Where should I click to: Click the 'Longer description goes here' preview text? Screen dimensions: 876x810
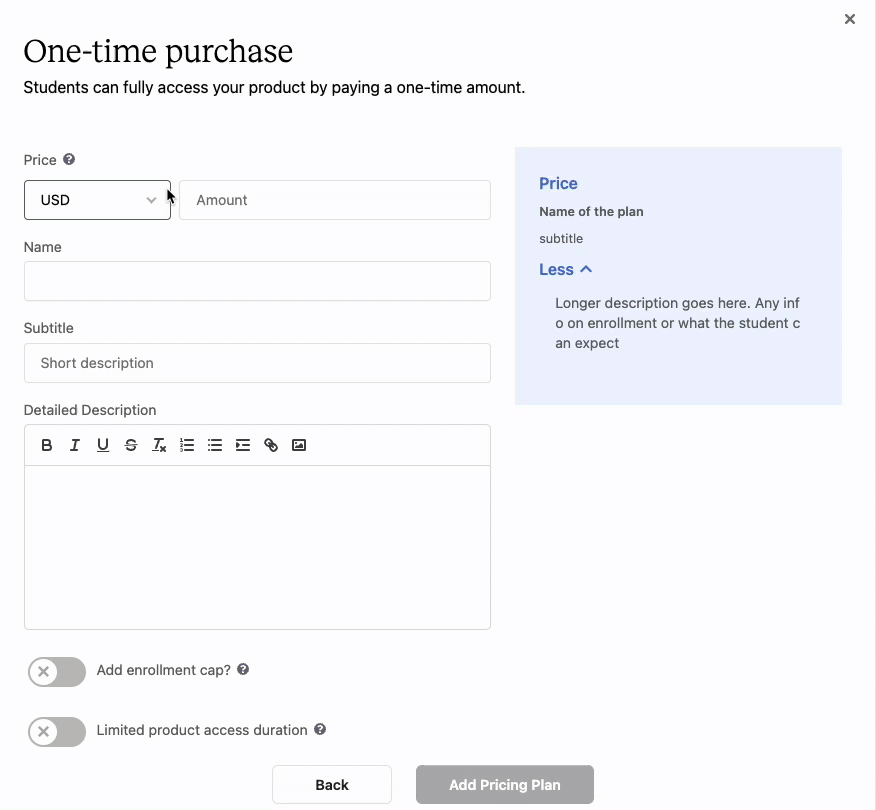click(678, 323)
